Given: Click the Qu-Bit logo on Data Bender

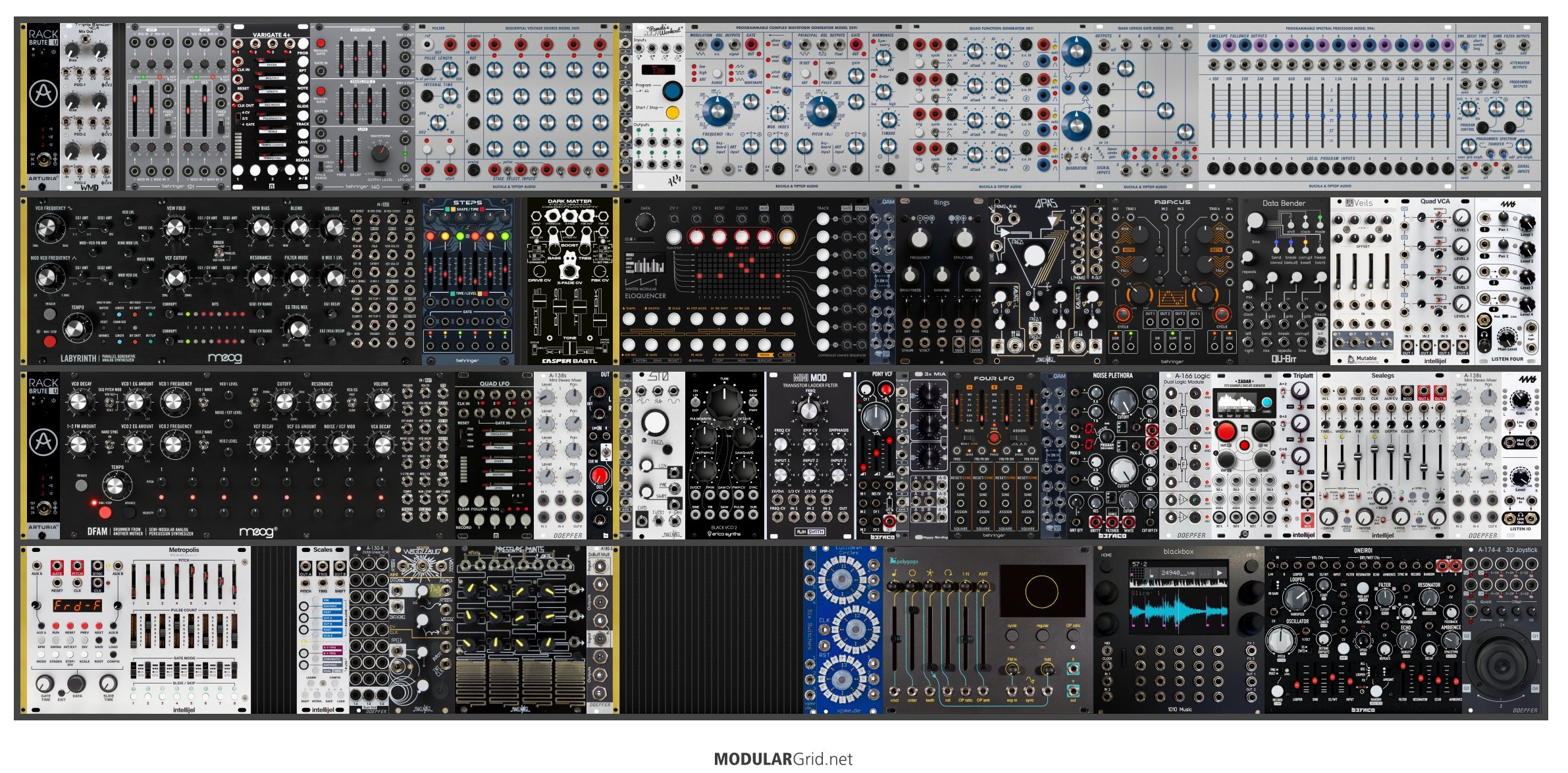Looking at the screenshot, I should tap(1284, 359).
